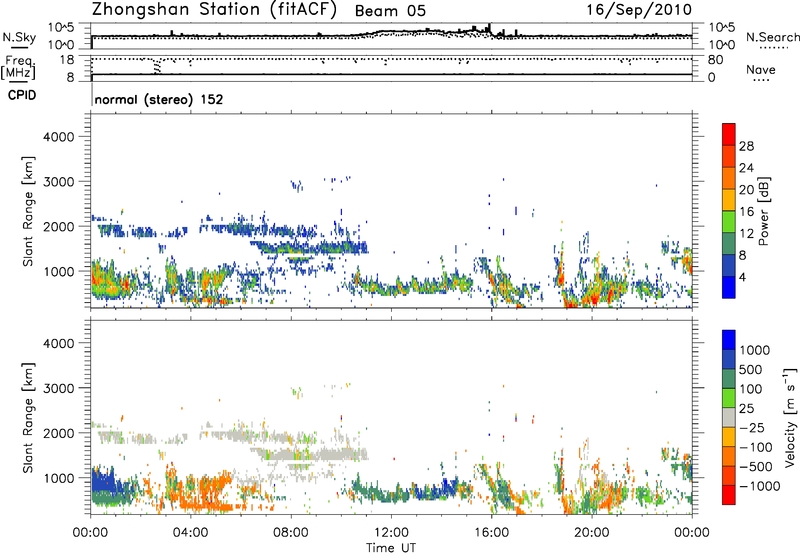Image resolution: width=800 pixels, height=554 pixels.
Task: Click the '16' power colorbar tick
Action: point(746,212)
